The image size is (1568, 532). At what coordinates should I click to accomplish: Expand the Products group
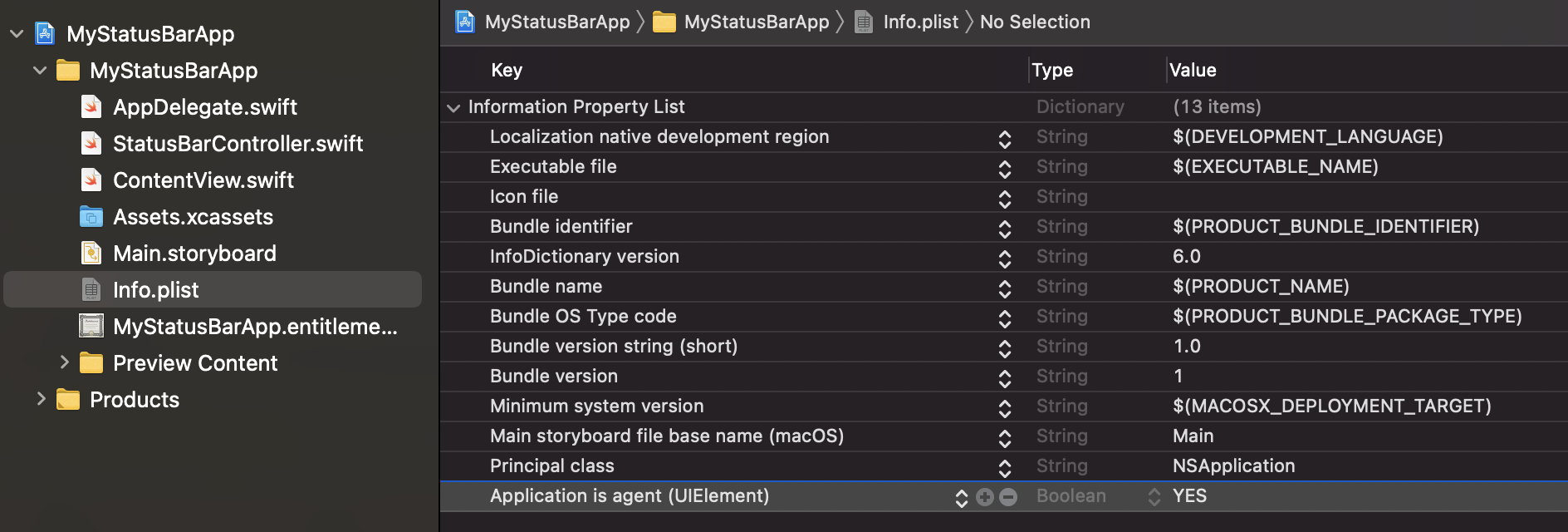pyautogui.click(x=41, y=399)
